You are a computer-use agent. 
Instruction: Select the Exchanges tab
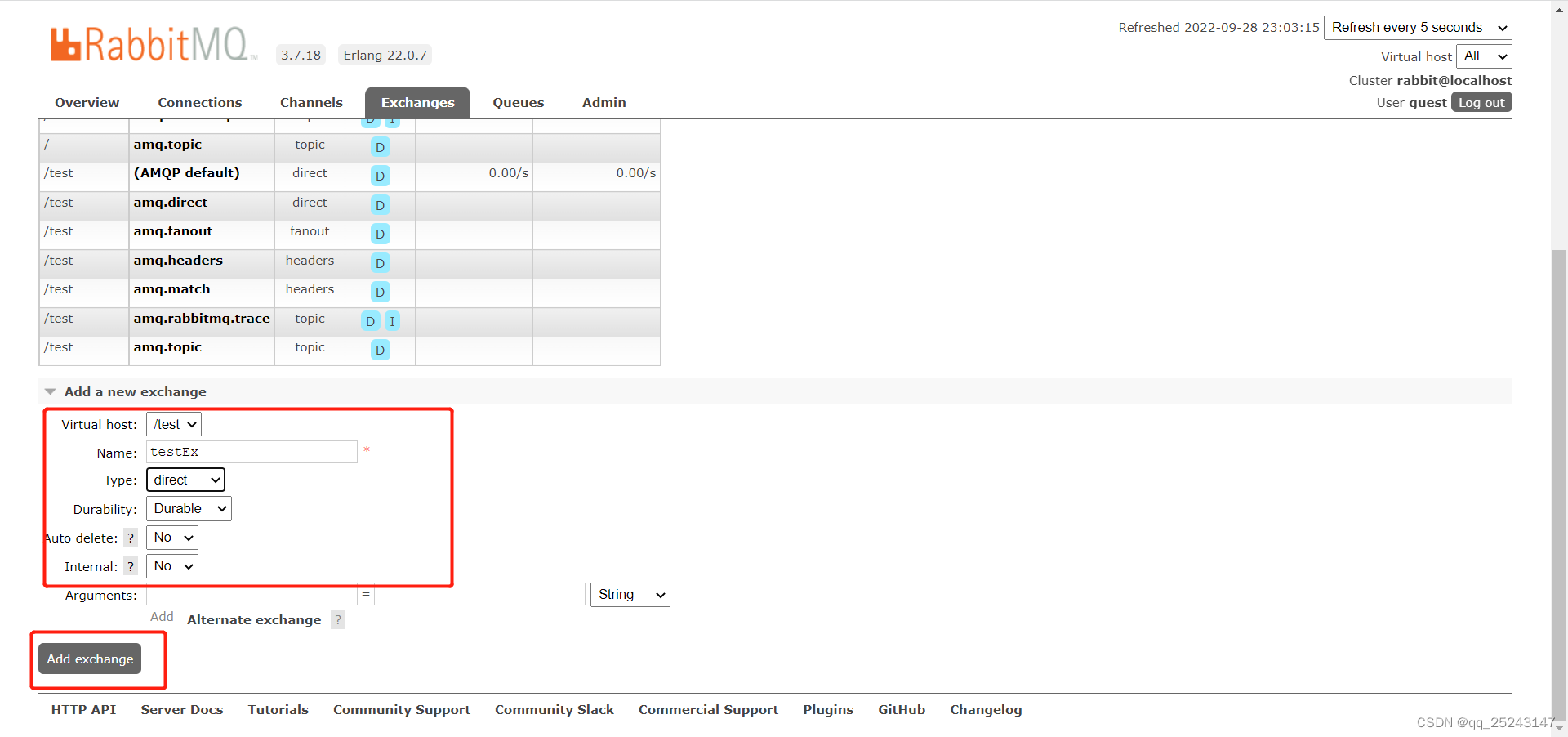417,103
